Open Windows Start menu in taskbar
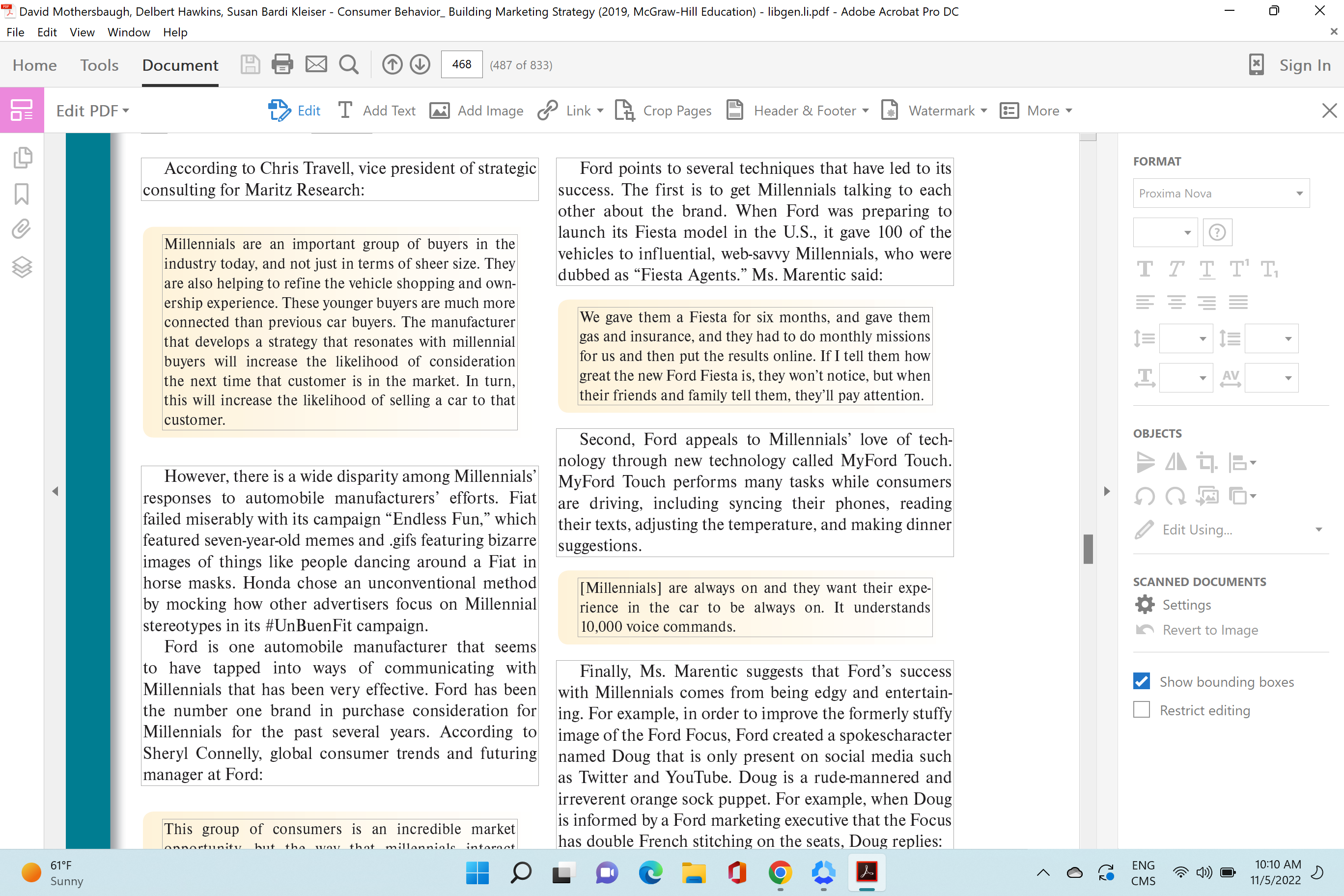Image resolution: width=1344 pixels, height=896 pixels. point(477,872)
